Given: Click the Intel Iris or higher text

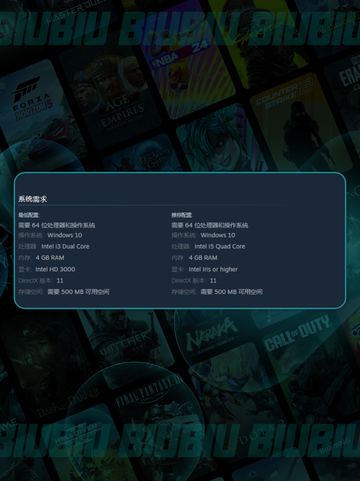Looking at the screenshot, I should tap(213, 269).
